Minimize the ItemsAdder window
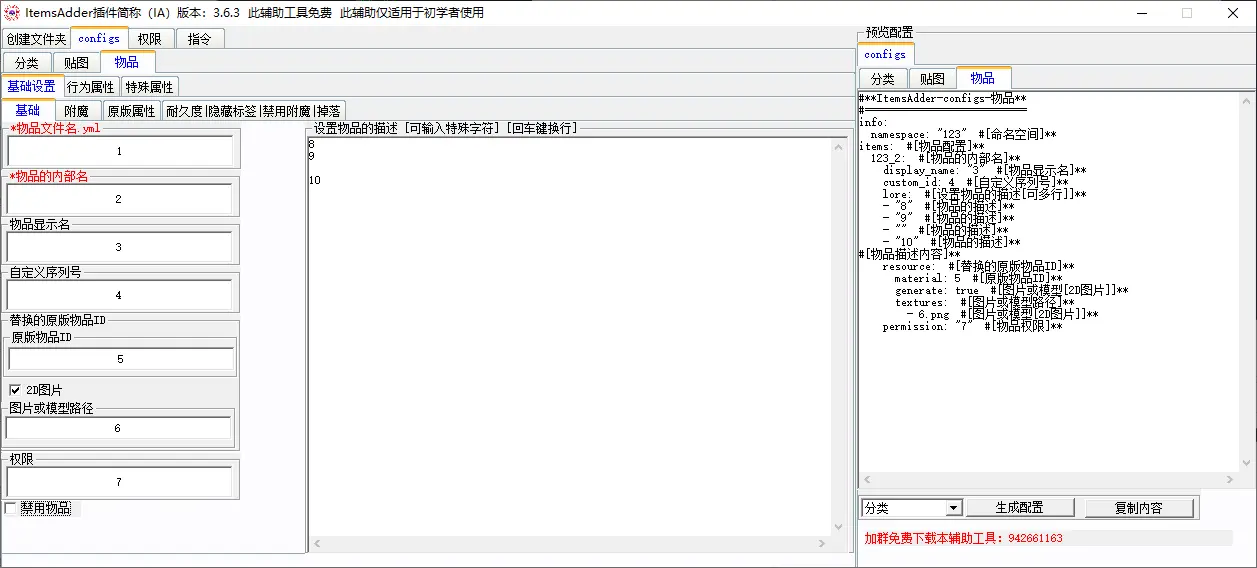 point(1141,13)
